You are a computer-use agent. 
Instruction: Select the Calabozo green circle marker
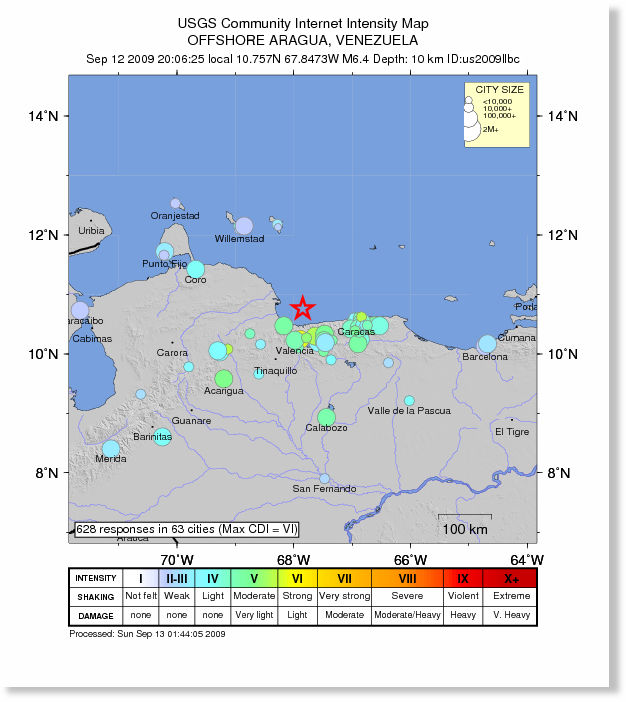click(326, 417)
